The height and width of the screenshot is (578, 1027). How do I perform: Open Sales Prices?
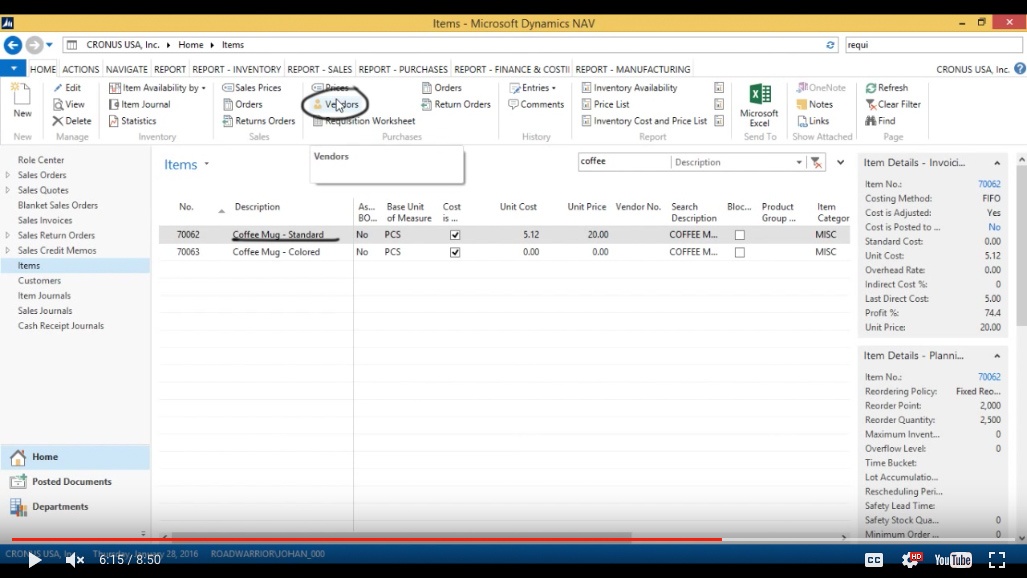click(x=252, y=87)
